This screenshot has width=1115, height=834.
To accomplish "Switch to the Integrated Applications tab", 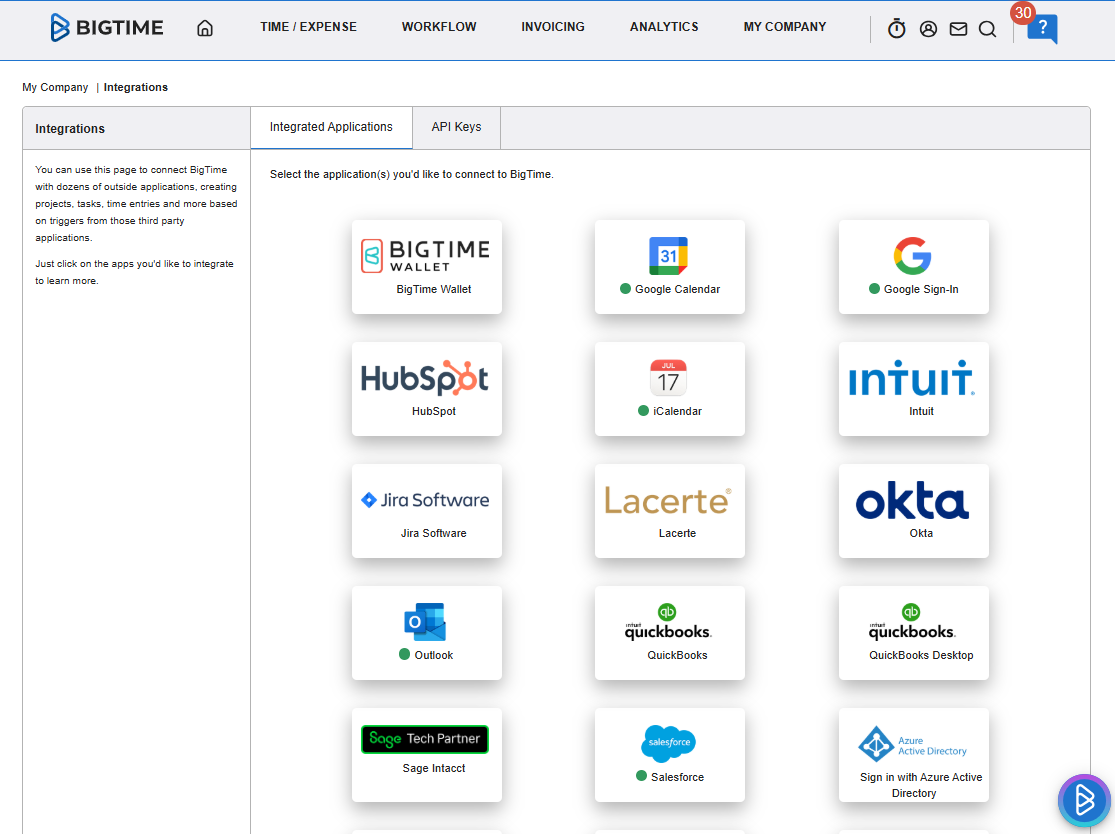I will coord(331,127).
